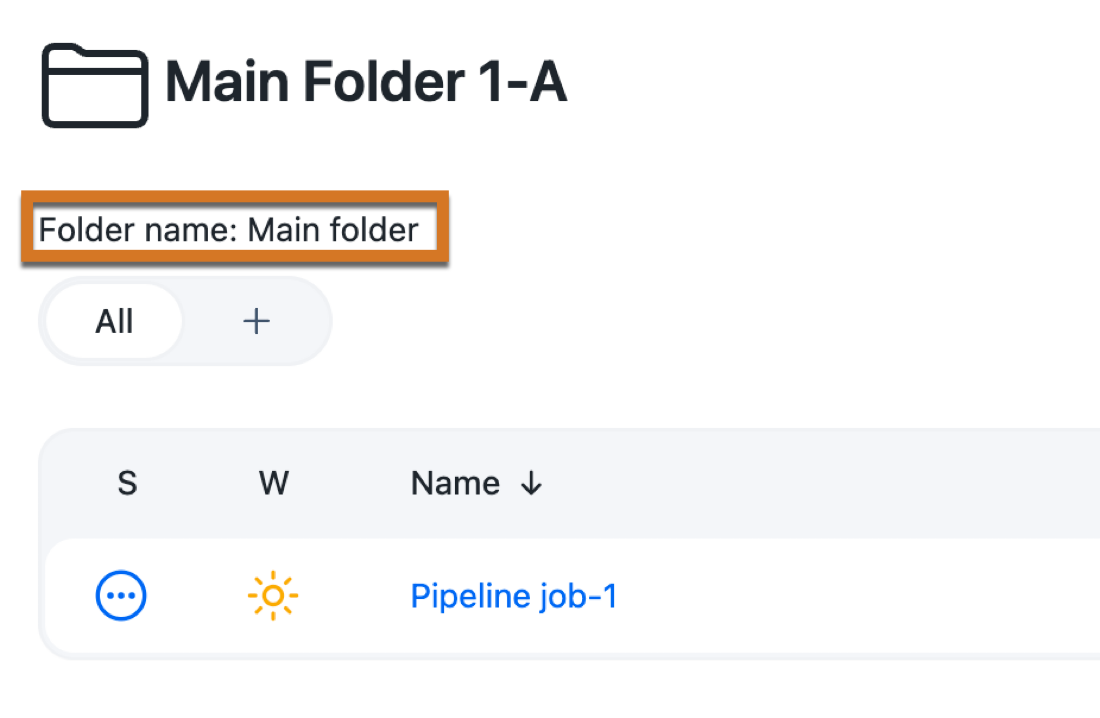
Task: Click the Main Folder 1-A heading
Action: pyautogui.click(x=365, y=82)
